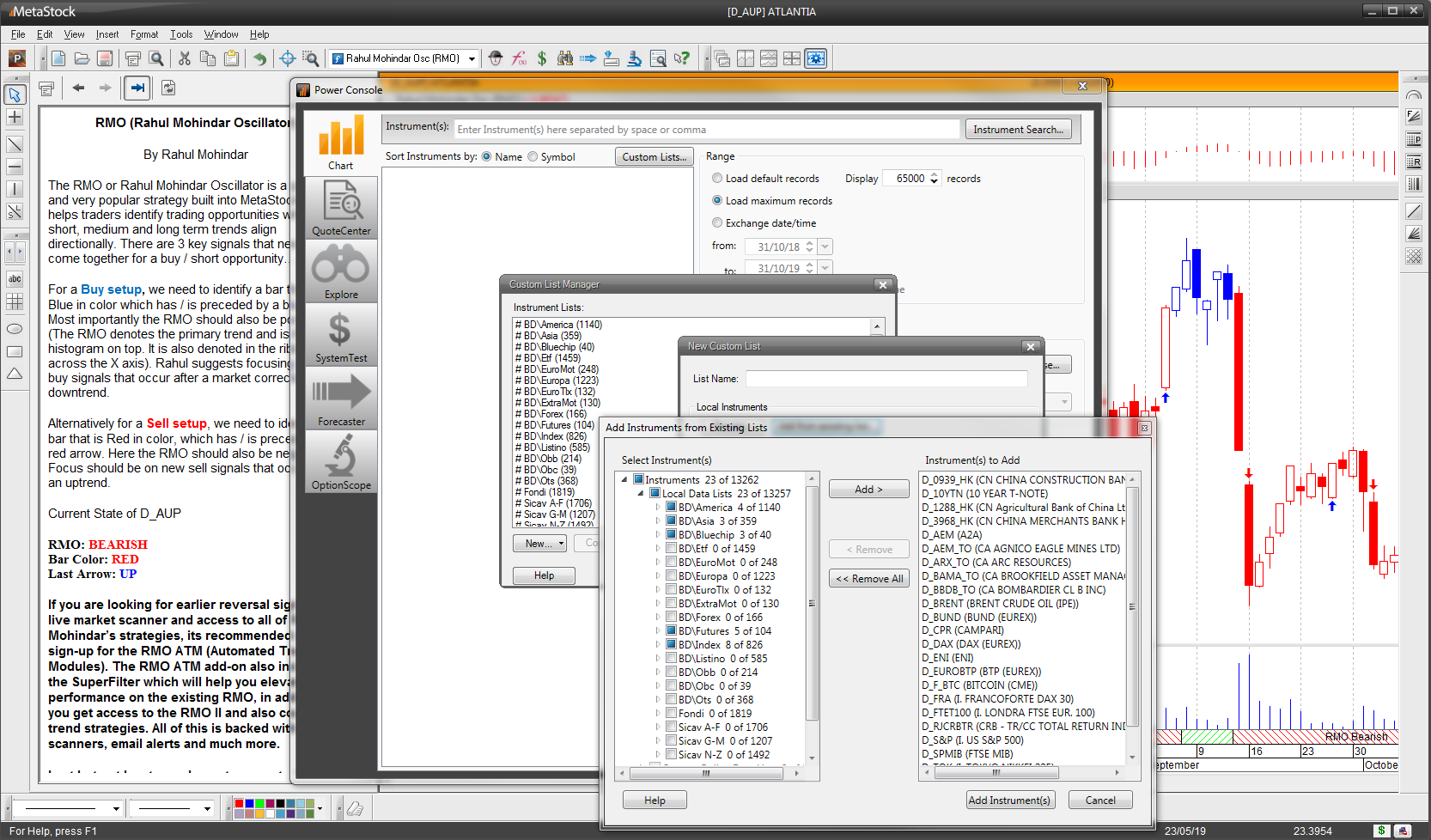The width and height of the screenshot is (1431, 840).
Task: Open the Edit menu
Action: coord(45,34)
